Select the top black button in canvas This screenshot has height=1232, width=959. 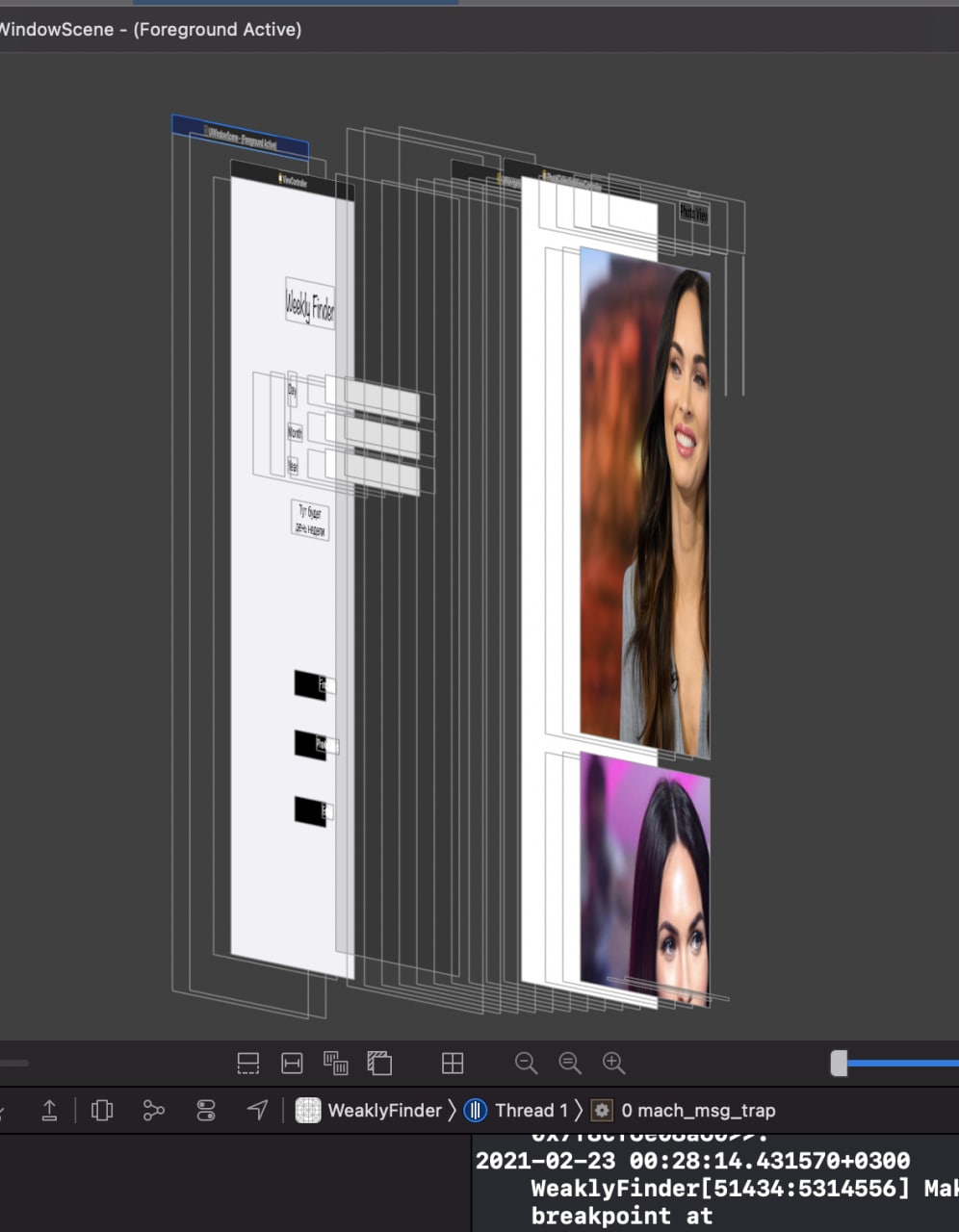[x=310, y=684]
